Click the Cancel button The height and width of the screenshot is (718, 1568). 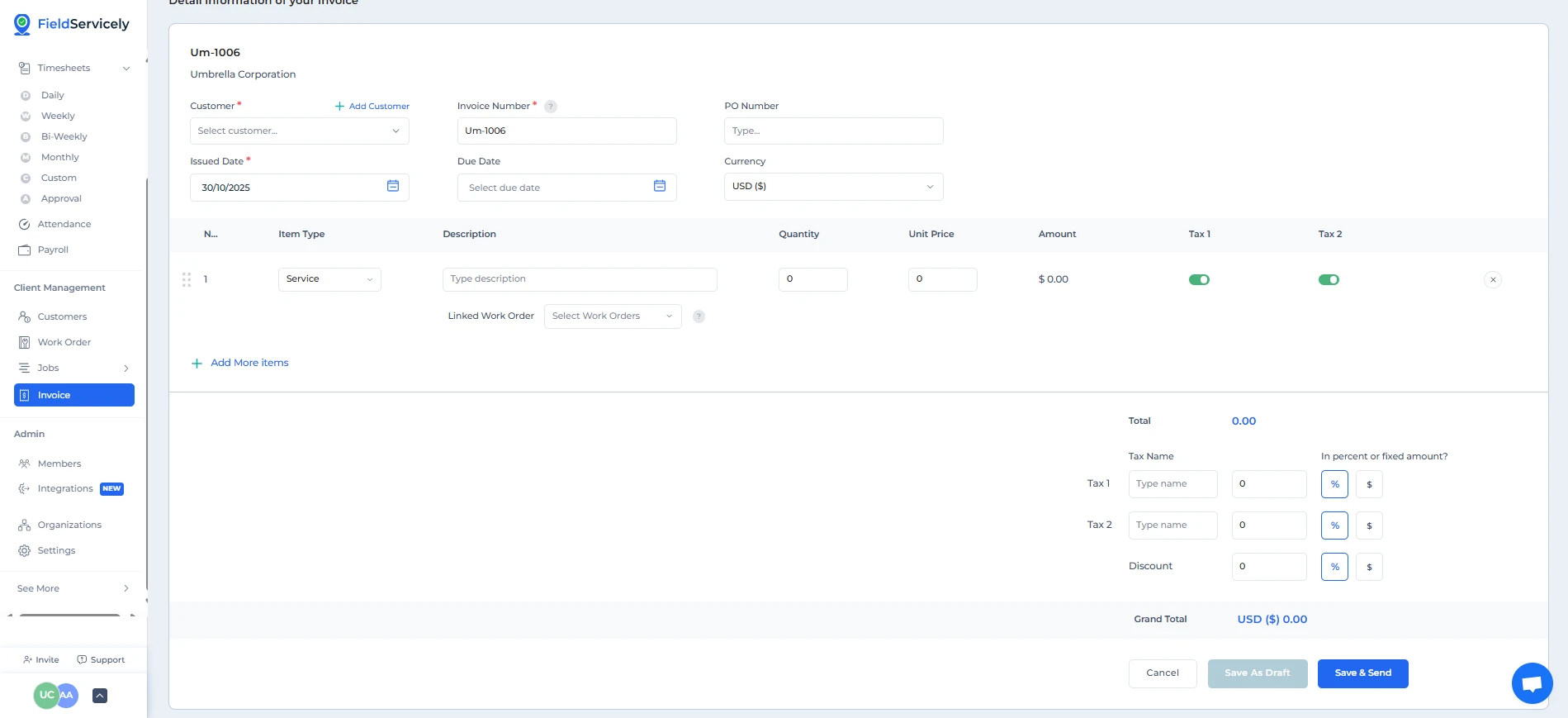pyautogui.click(x=1163, y=673)
